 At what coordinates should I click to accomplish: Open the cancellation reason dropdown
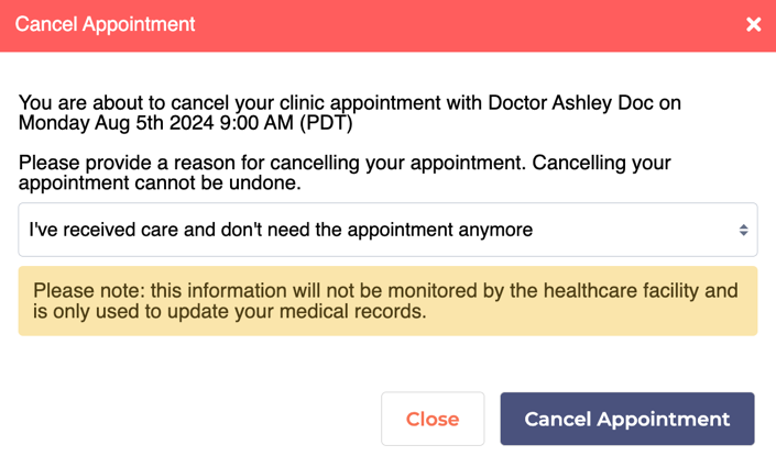(387, 230)
